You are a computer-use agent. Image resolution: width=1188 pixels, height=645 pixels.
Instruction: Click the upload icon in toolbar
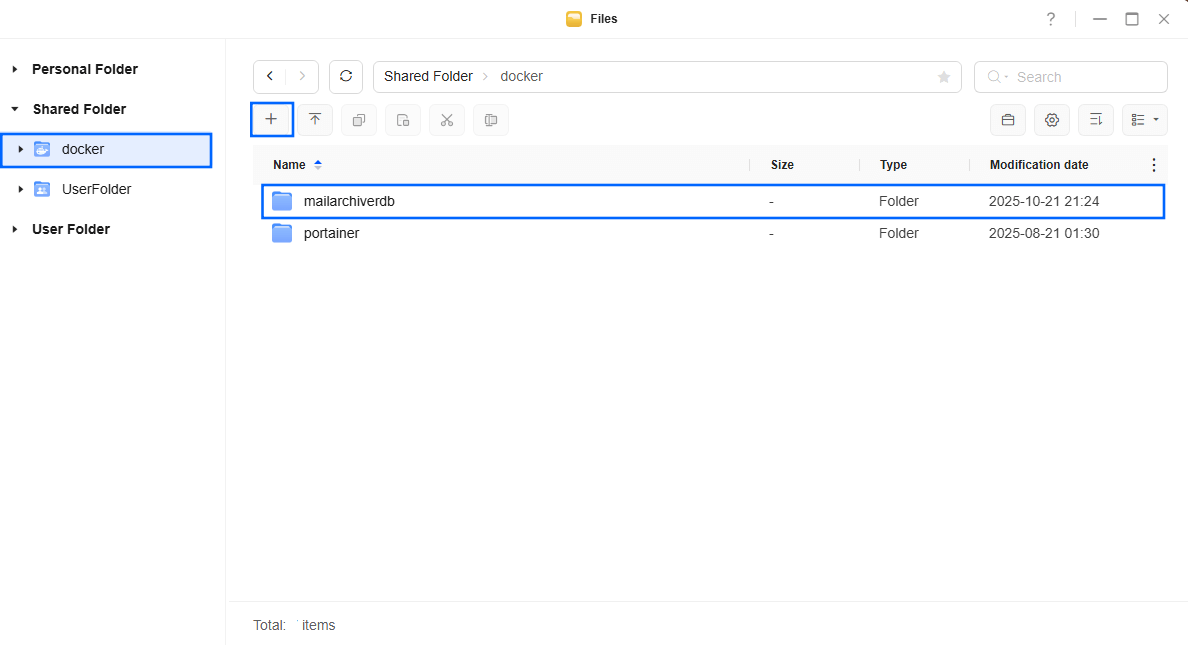pyautogui.click(x=315, y=120)
